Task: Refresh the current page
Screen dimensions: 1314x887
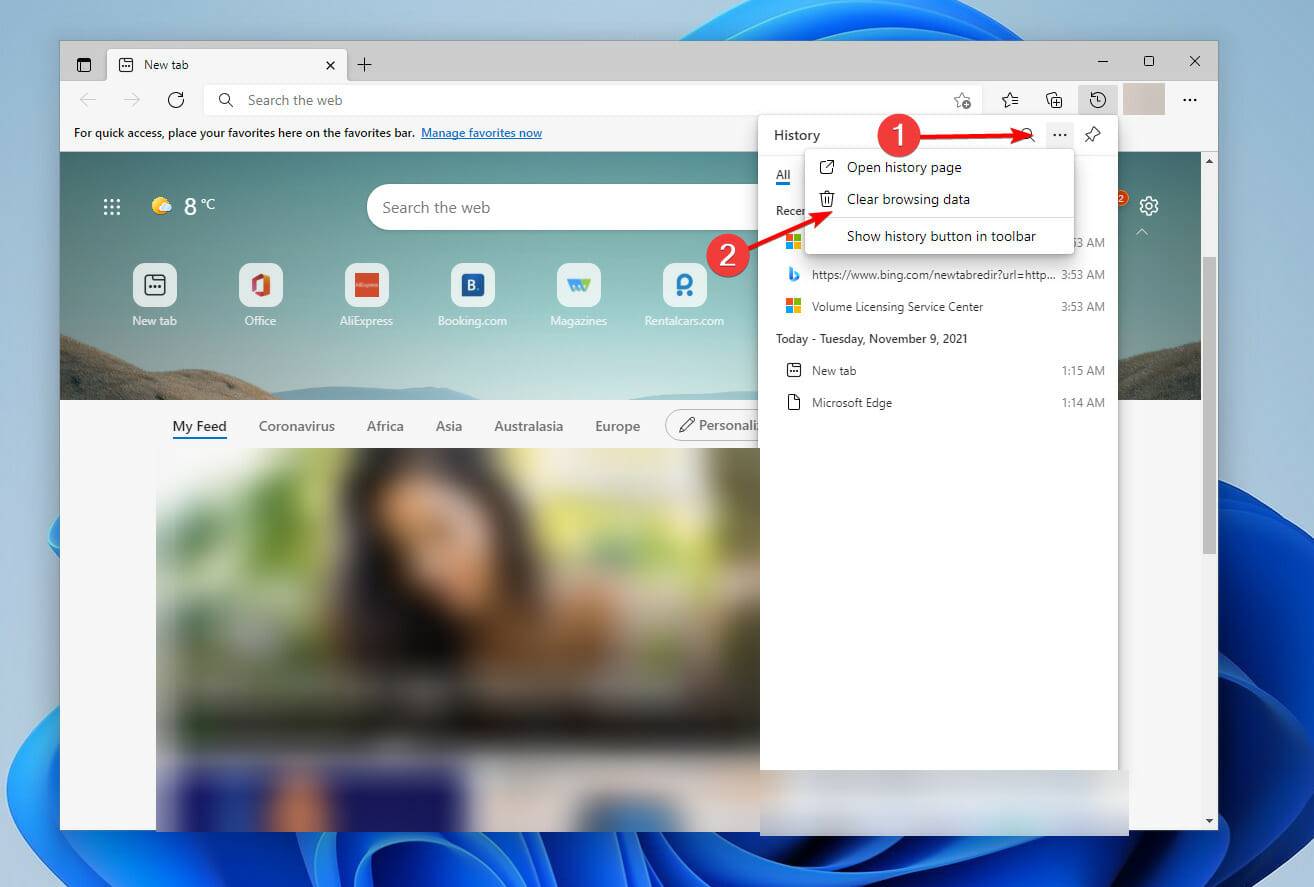Action: point(176,100)
